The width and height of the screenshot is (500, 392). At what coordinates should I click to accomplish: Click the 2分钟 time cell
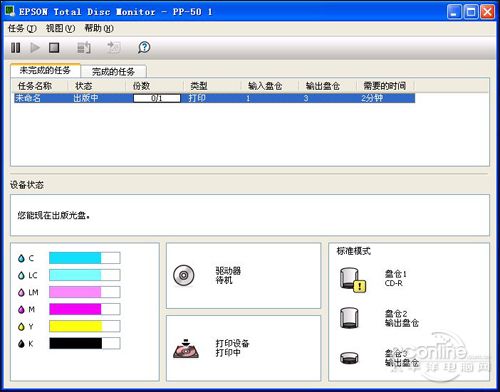pos(372,98)
